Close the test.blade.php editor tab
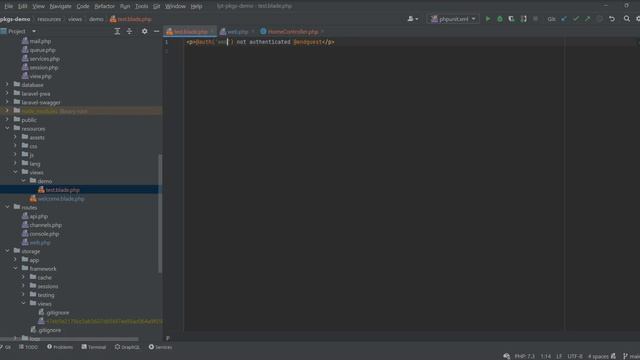 point(212,31)
